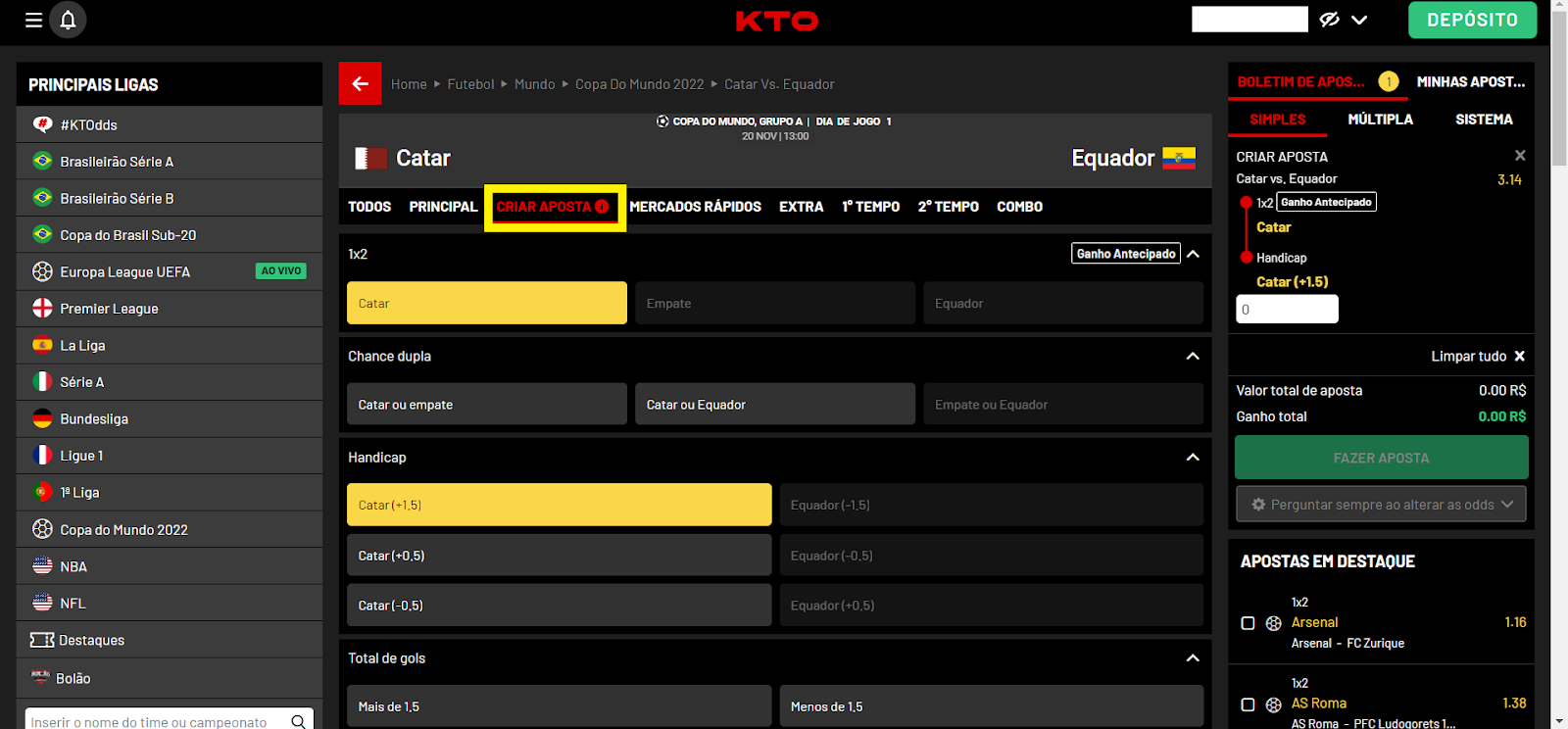Open Bundesliga

point(170,418)
